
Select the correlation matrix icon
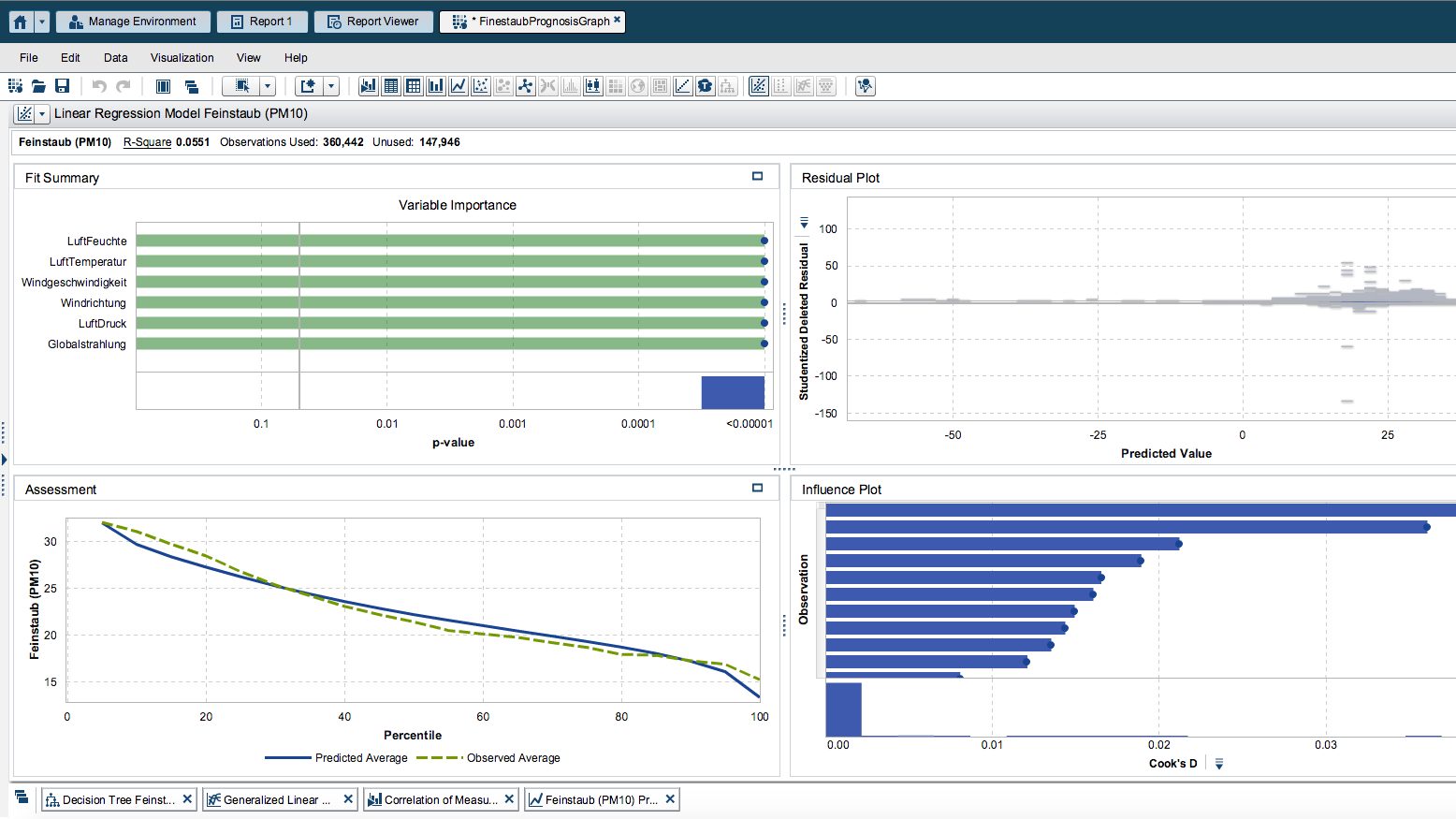coord(683,86)
